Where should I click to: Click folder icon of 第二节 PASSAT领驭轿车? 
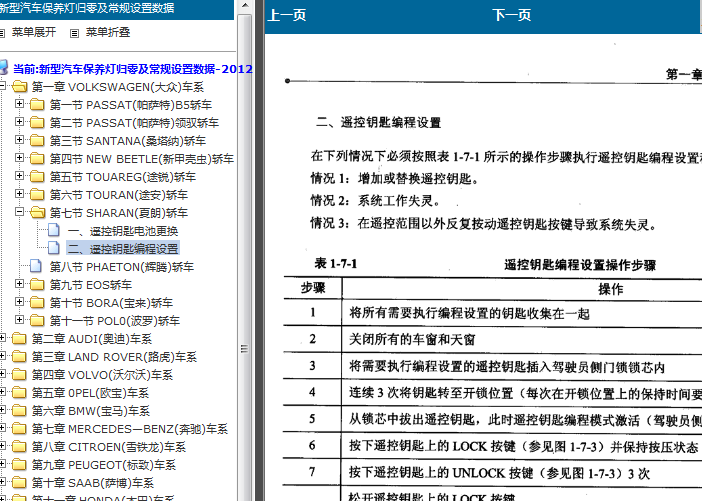(37, 122)
